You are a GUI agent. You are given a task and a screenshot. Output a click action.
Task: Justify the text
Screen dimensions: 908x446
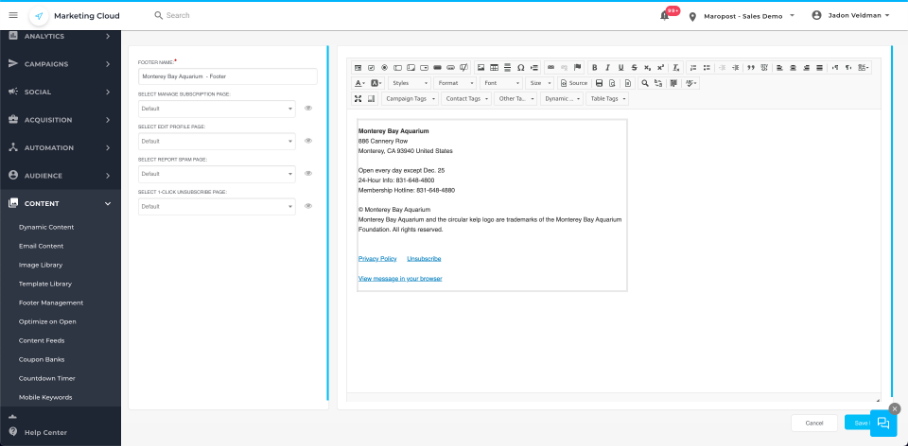(x=819, y=68)
